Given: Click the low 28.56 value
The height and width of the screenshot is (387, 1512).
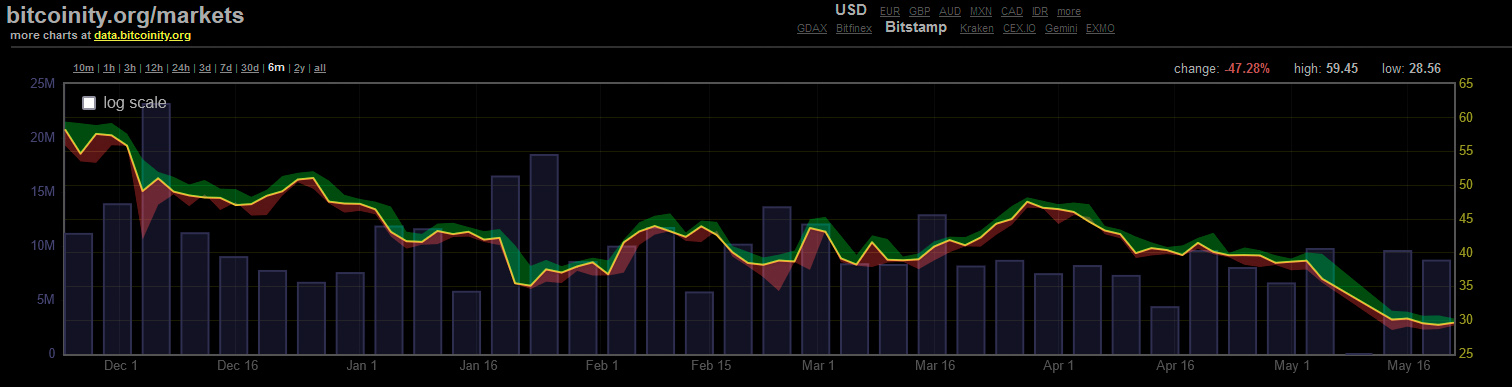Looking at the screenshot, I should point(1425,69).
